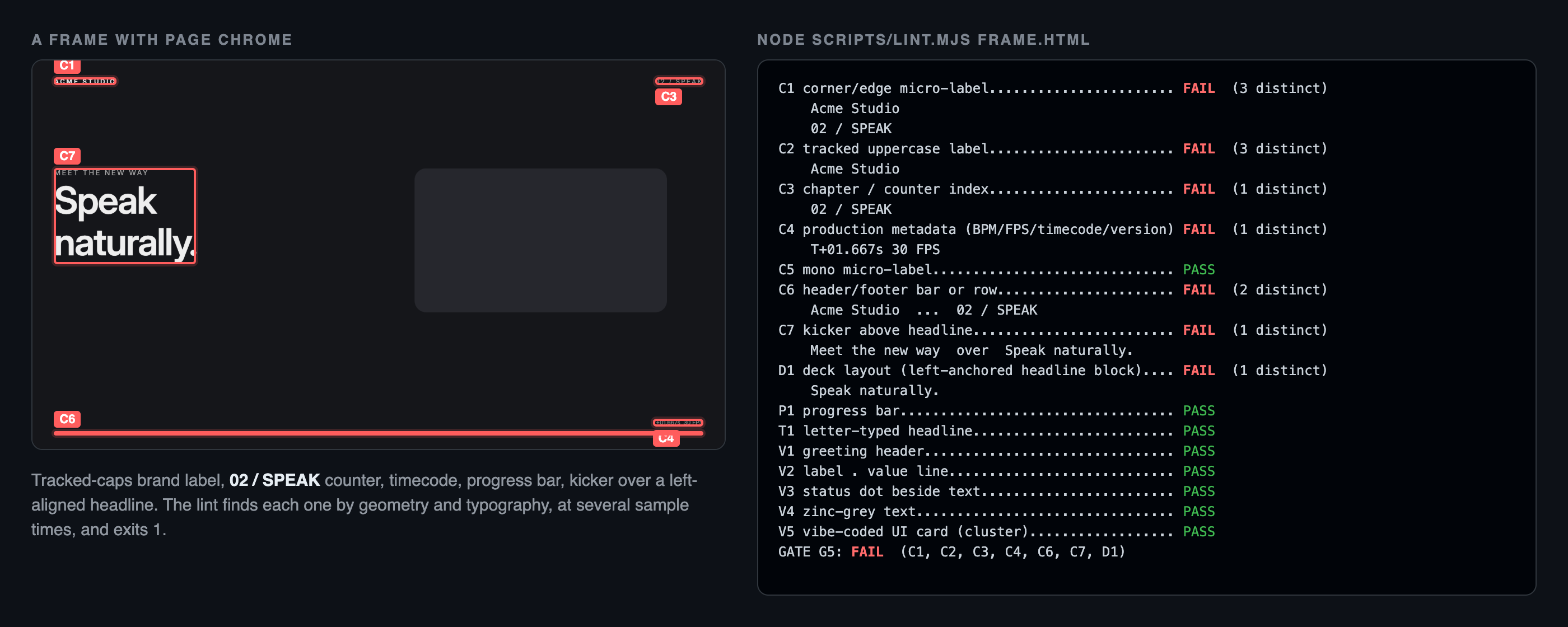This screenshot has height=627, width=1568.
Task: Click (3 distinct) on the C1 row
Action: point(1280,88)
